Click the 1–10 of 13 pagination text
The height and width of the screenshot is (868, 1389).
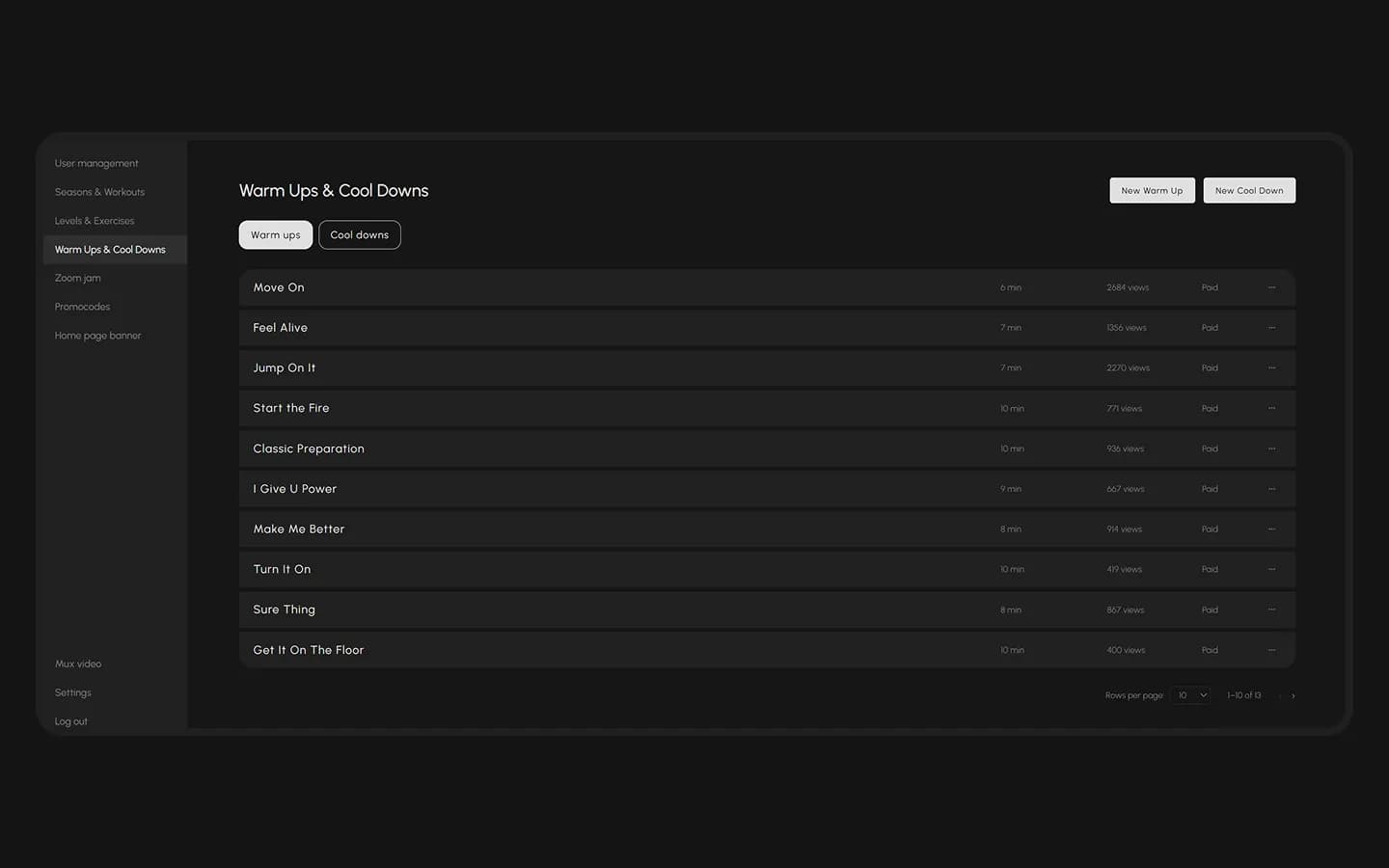point(1244,695)
